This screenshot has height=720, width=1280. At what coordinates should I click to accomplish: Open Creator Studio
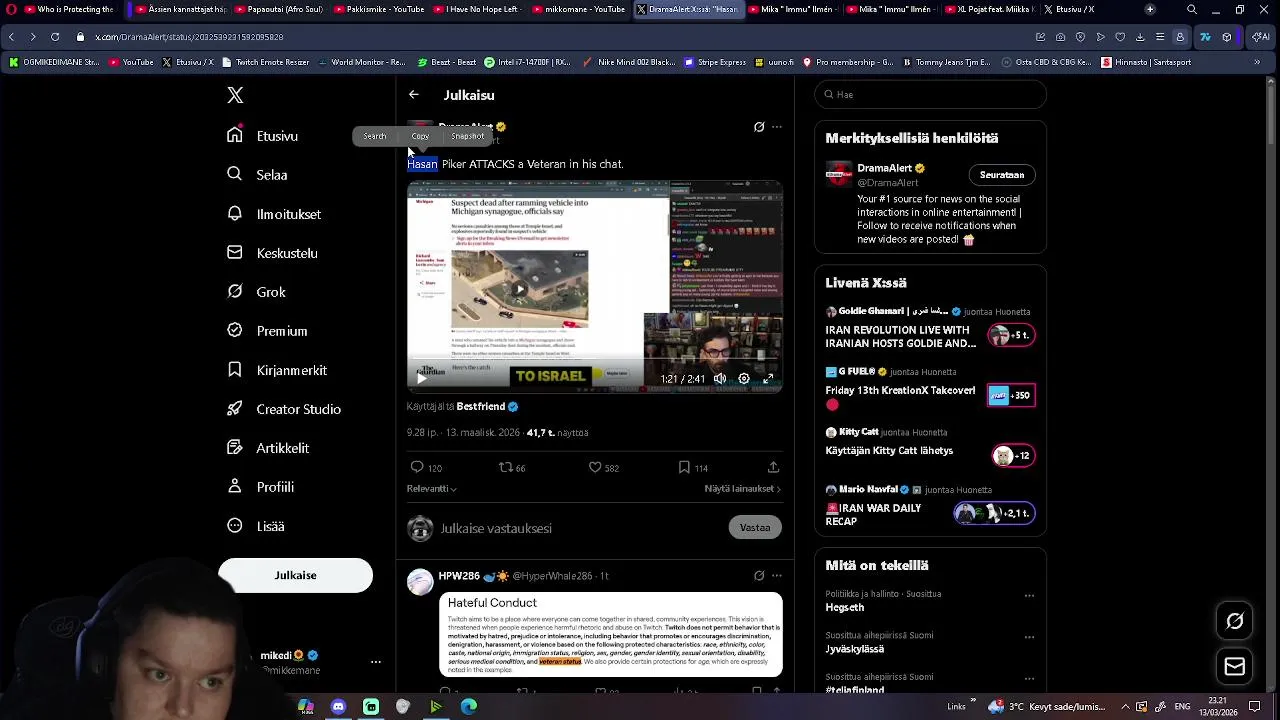pos(284,409)
